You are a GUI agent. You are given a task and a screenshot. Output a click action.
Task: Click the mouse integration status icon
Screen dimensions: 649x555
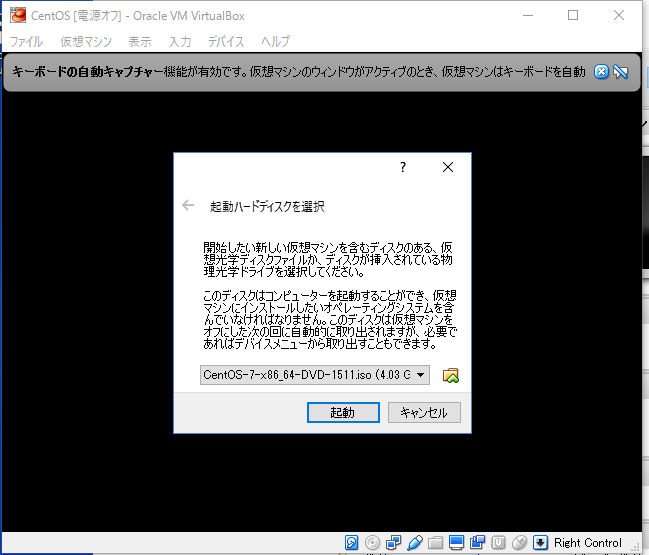pos(519,542)
